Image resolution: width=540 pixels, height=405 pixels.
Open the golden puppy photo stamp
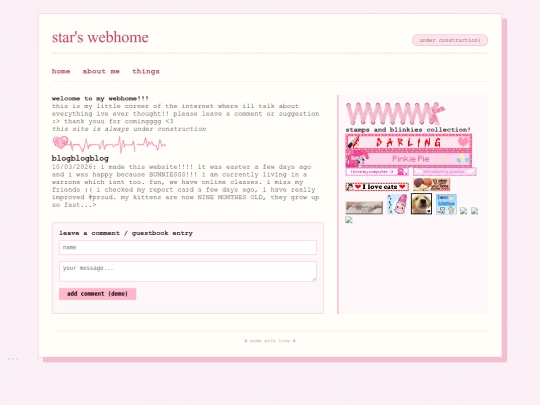421,204
